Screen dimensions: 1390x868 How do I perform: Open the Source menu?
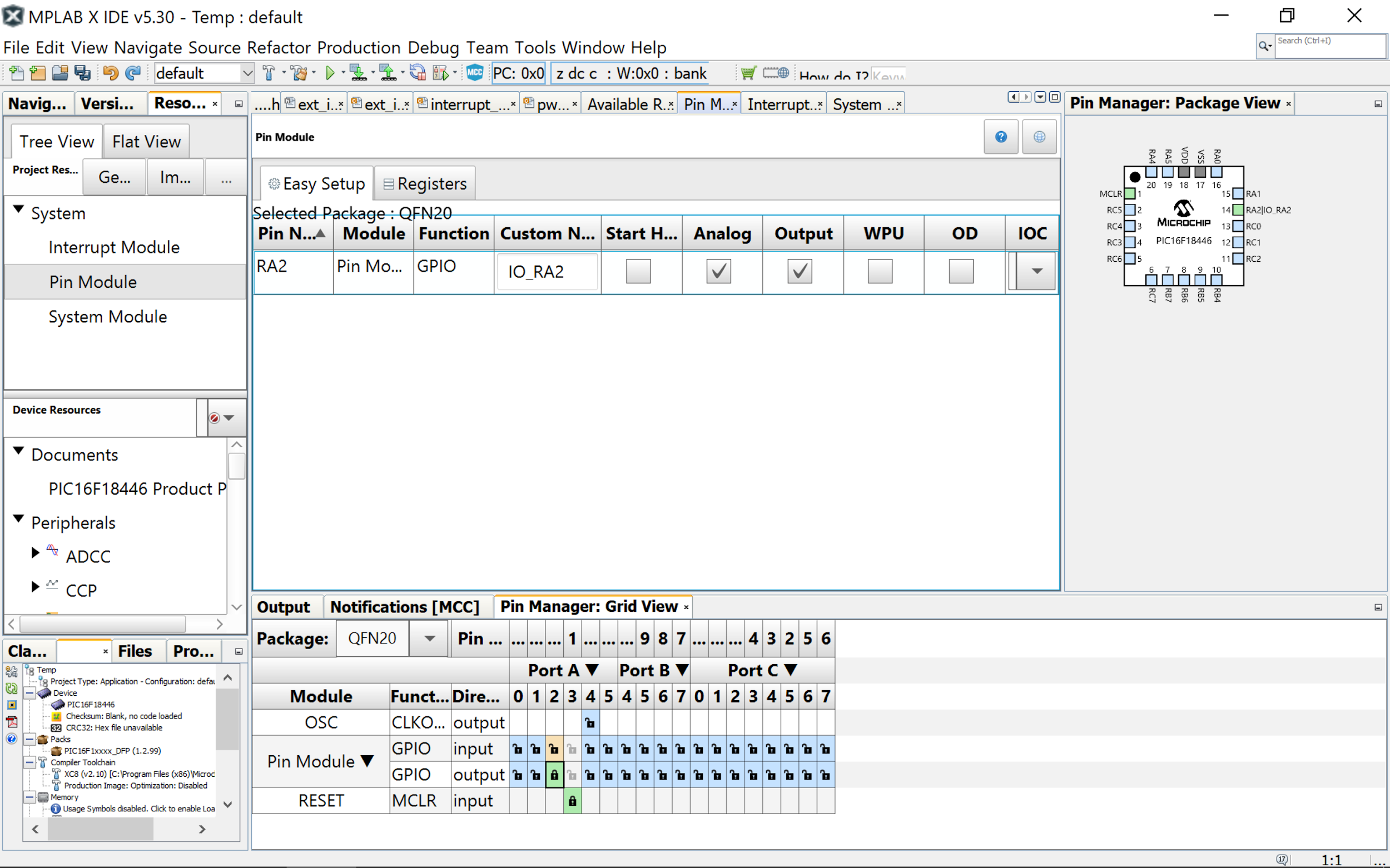214,48
